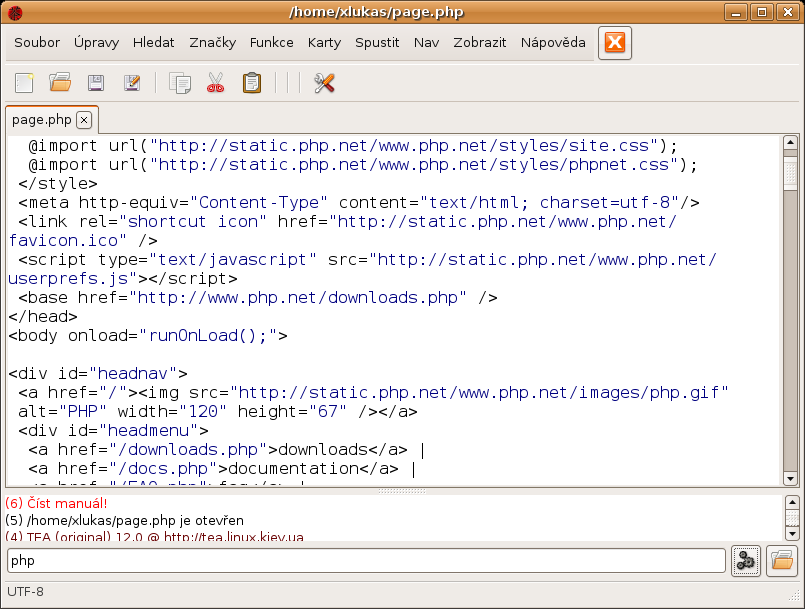Click the base href "http://www.php.net/downloads.php"

pos(298,298)
